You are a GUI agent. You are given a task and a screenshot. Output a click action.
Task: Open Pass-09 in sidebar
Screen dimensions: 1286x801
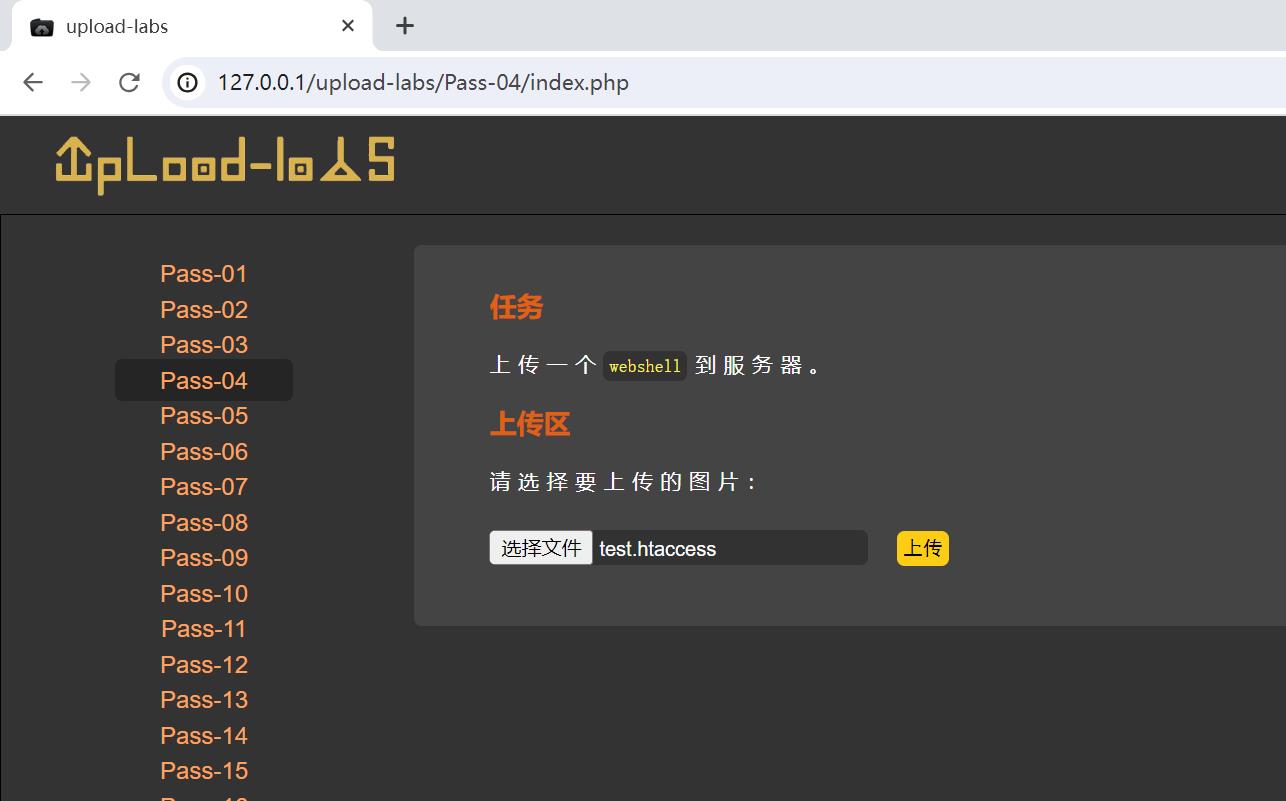(204, 558)
